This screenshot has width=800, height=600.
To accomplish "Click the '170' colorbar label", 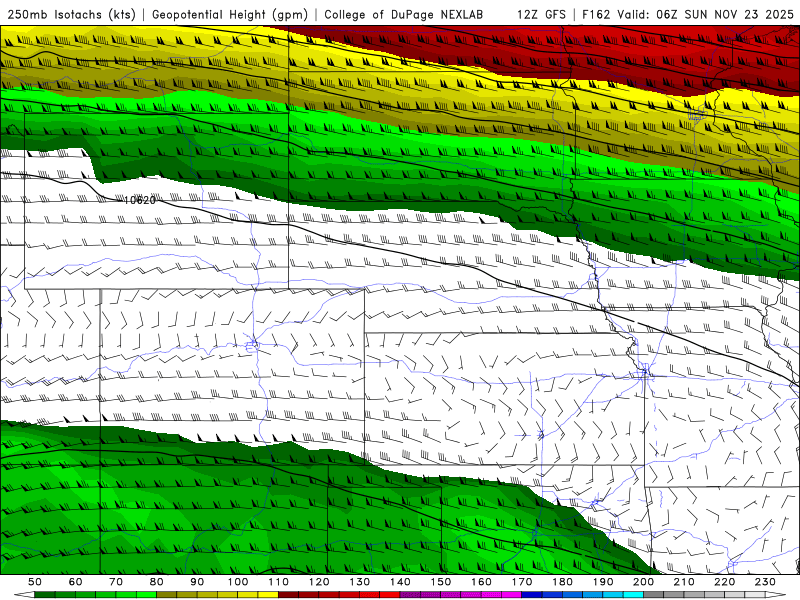I will 522,582.
